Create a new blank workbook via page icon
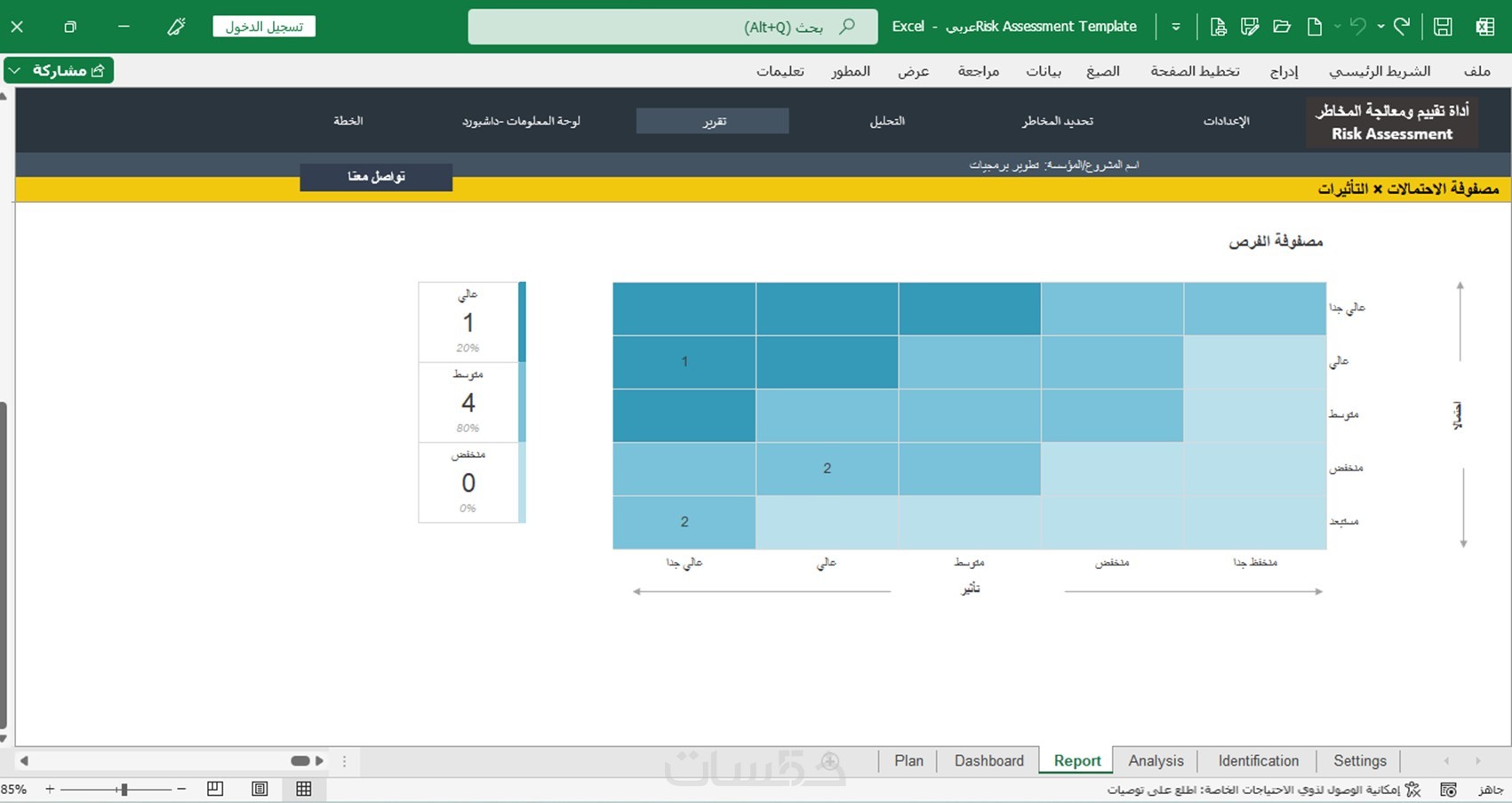 tap(1315, 27)
